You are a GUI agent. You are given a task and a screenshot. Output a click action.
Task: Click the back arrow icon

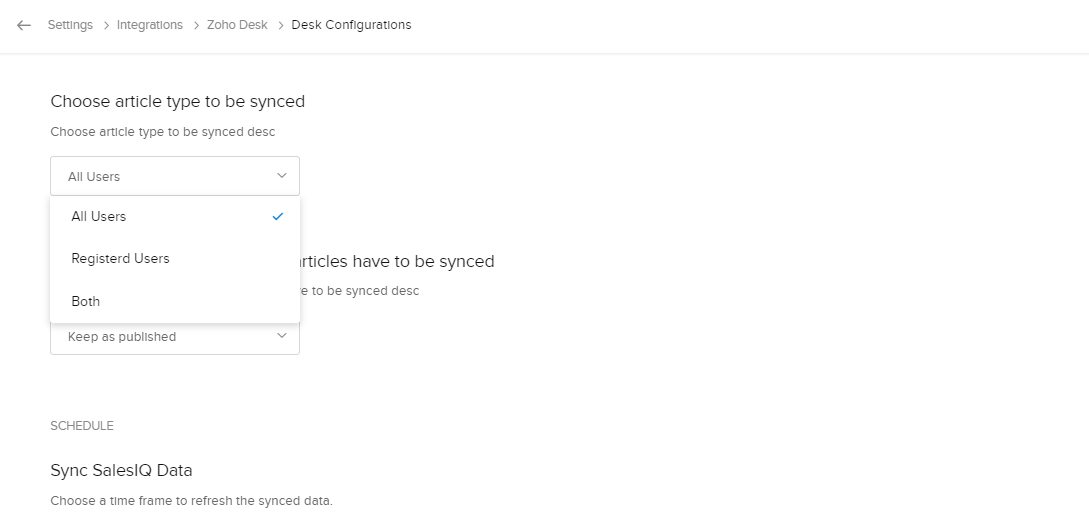(24, 25)
